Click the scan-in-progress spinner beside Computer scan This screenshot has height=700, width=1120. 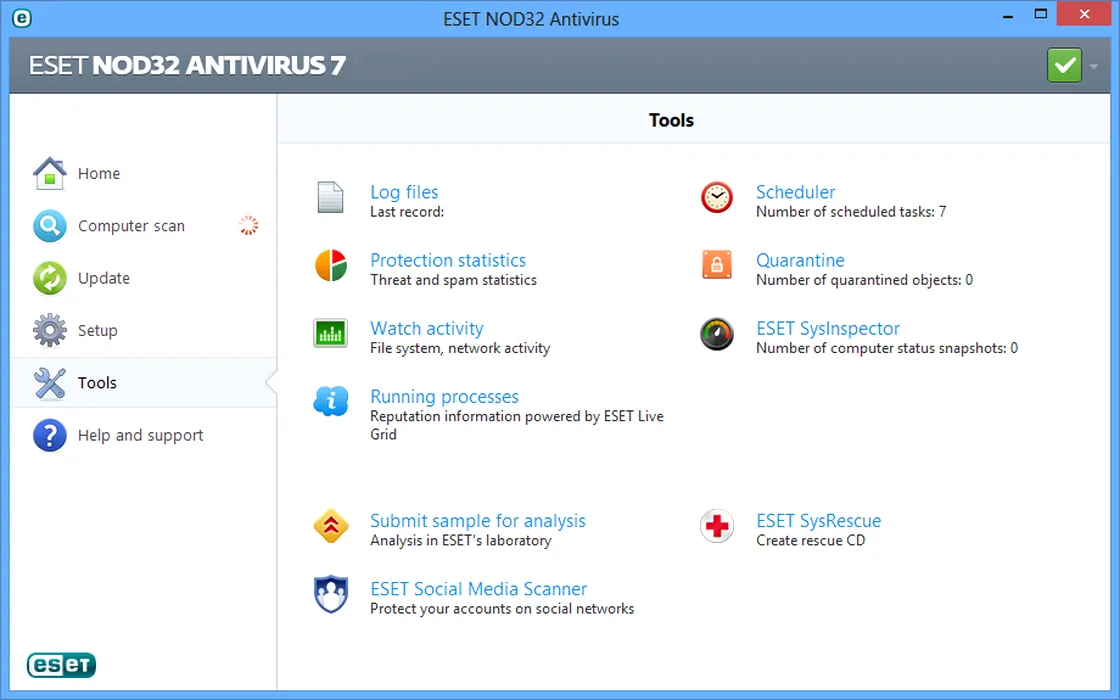(249, 226)
